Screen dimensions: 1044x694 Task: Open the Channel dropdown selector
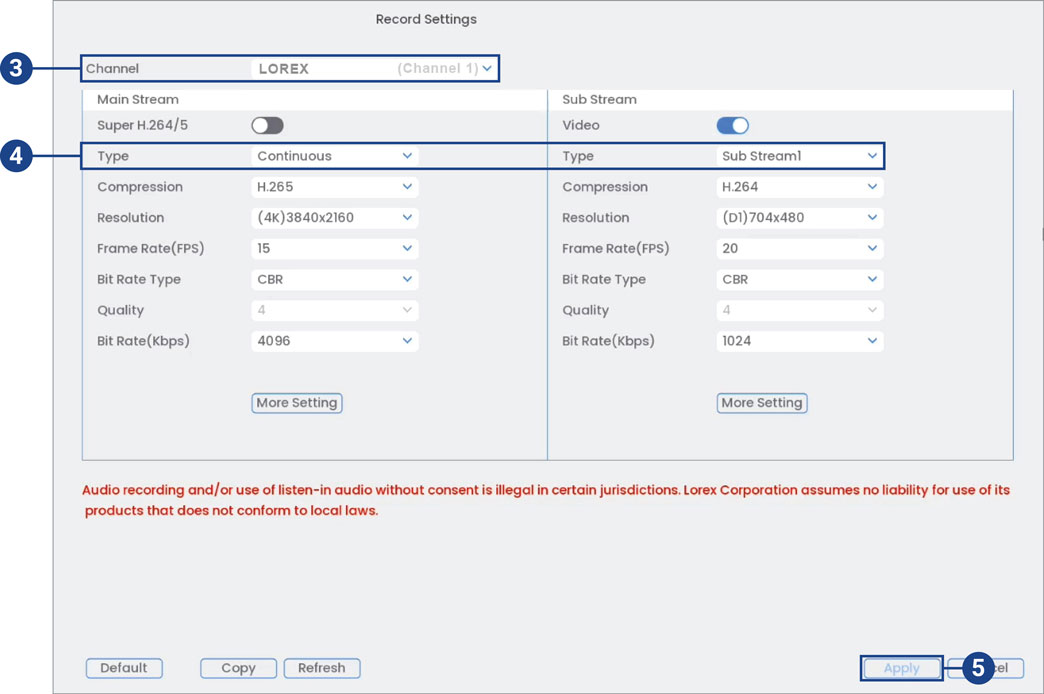[x=374, y=69]
